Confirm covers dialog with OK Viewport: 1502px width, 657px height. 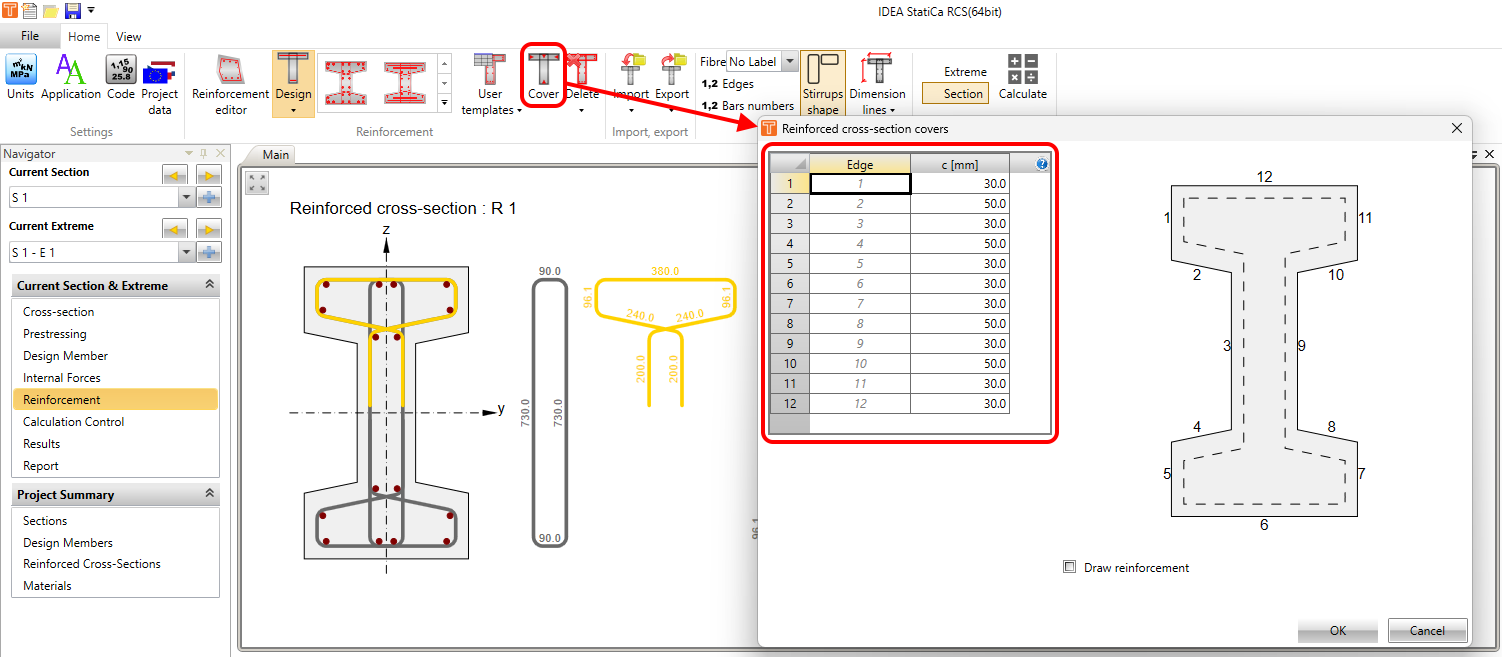coord(1338,631)
